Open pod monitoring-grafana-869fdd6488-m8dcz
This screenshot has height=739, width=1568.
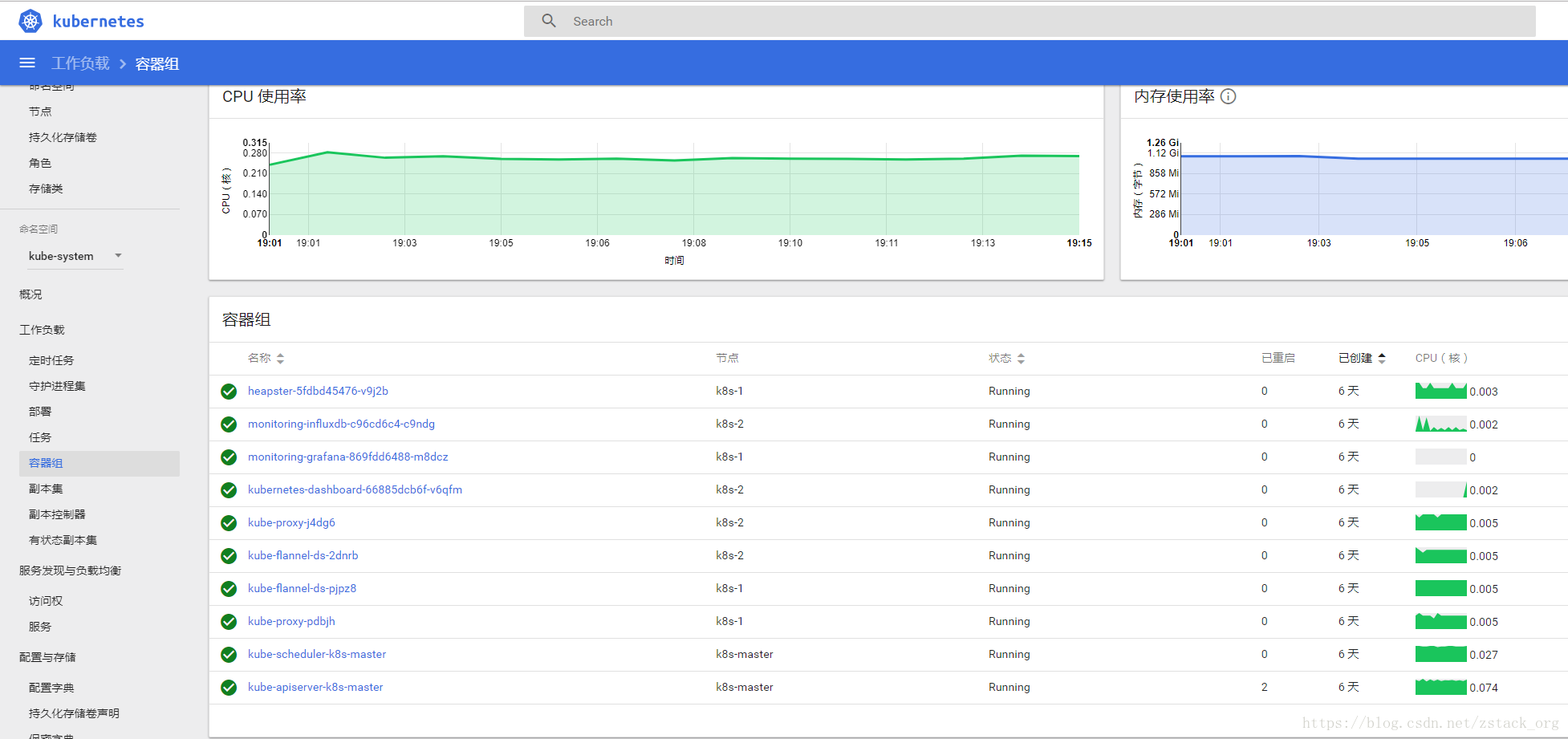tap(348, 457)
